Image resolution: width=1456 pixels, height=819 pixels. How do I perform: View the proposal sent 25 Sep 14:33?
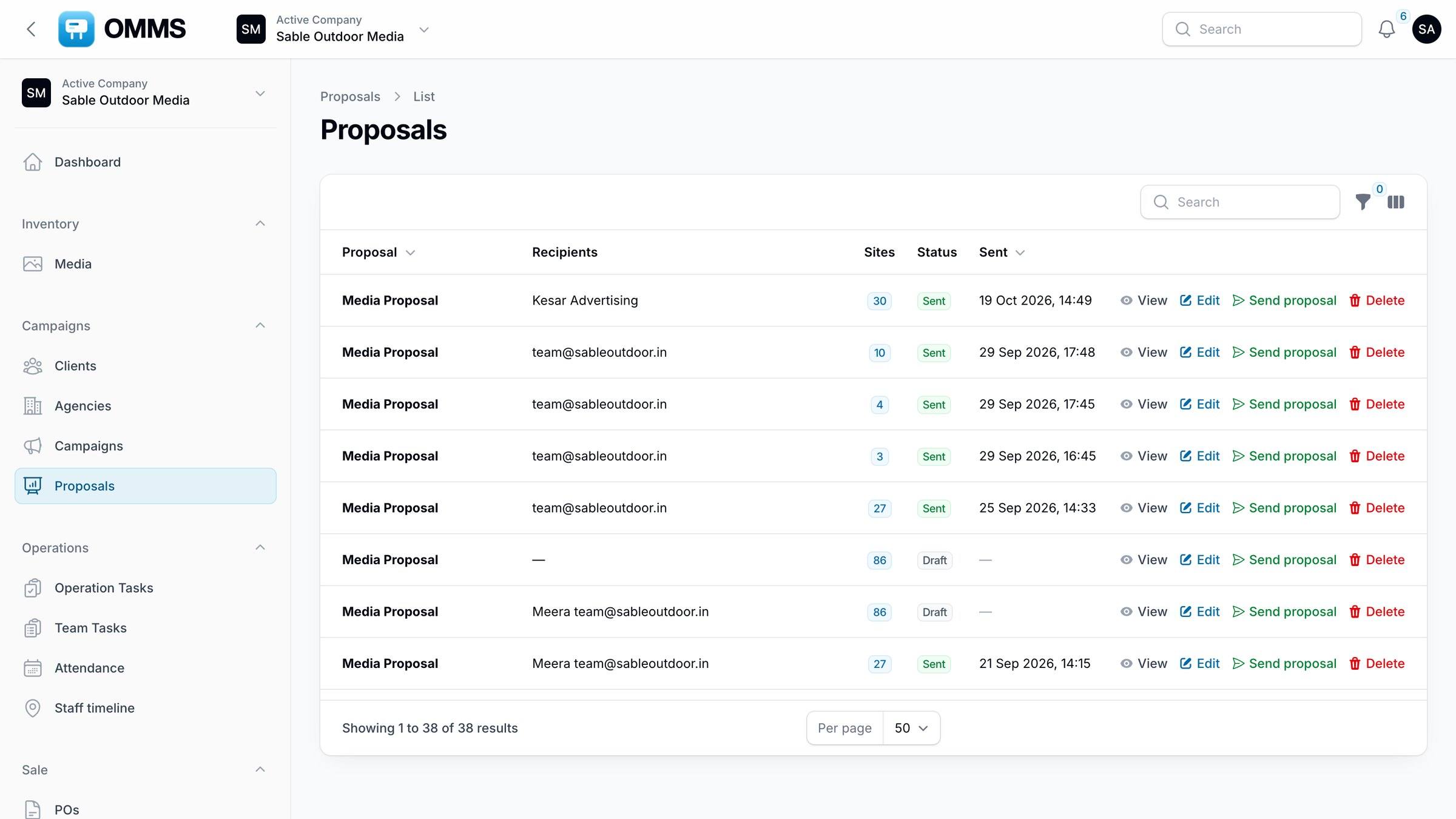coord(1144,508)
